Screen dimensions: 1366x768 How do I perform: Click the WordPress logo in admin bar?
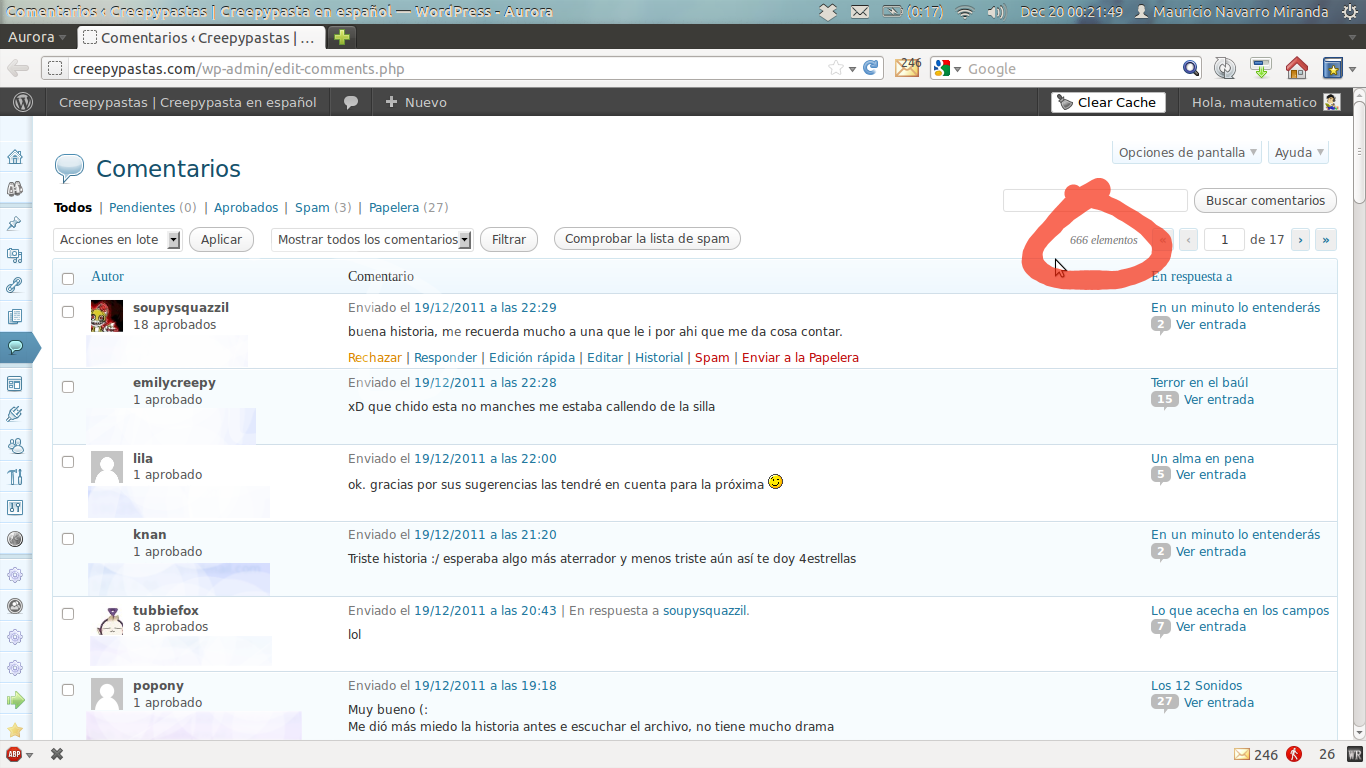point(23,102)
